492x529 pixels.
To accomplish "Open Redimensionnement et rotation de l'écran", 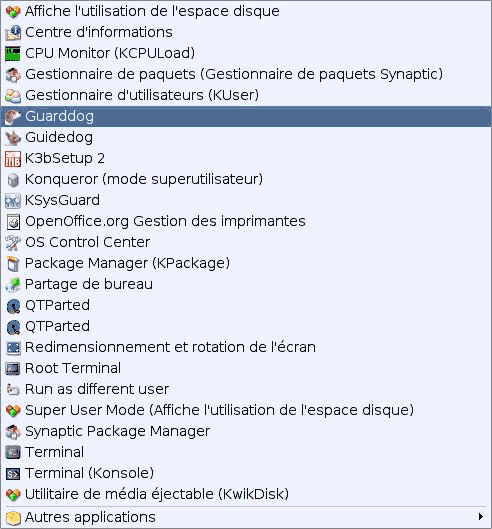I will (246, 347).
